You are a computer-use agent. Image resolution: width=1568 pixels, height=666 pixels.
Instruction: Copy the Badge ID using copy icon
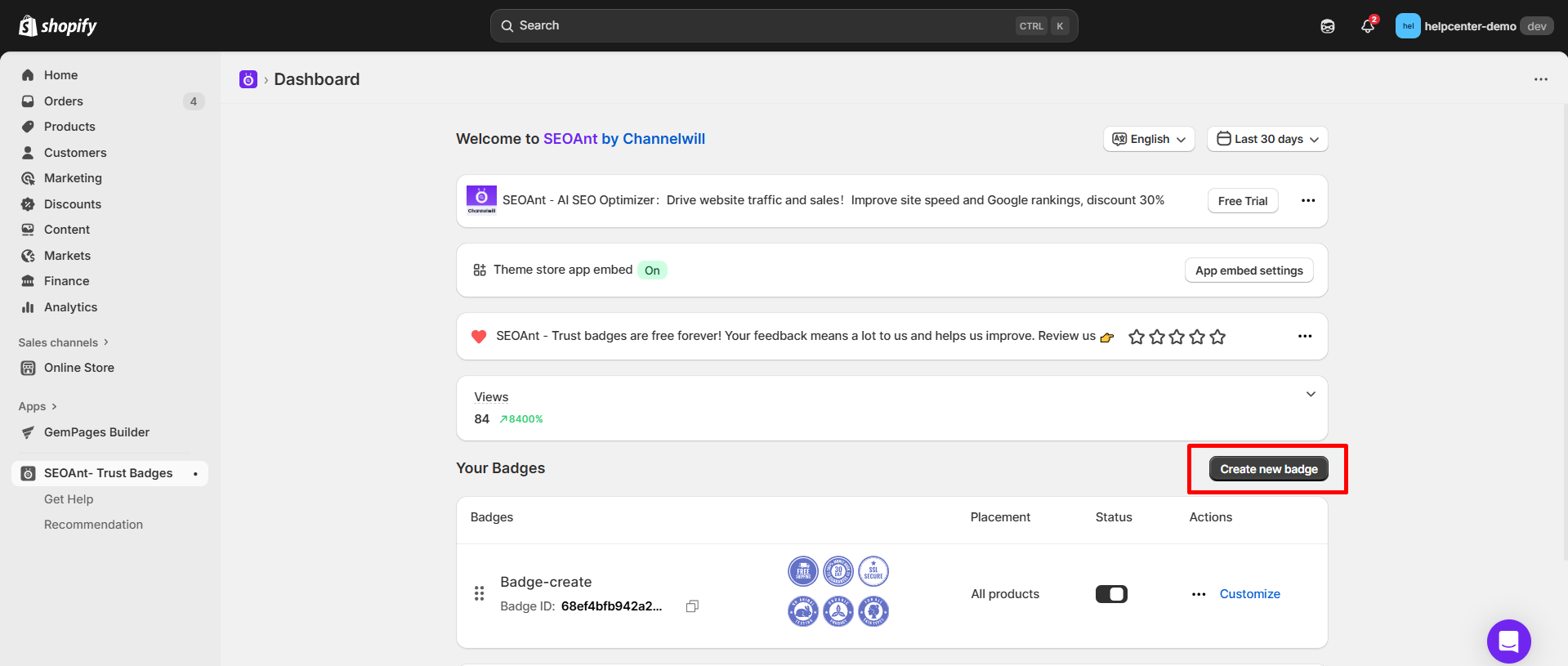(x=692, y=606)
